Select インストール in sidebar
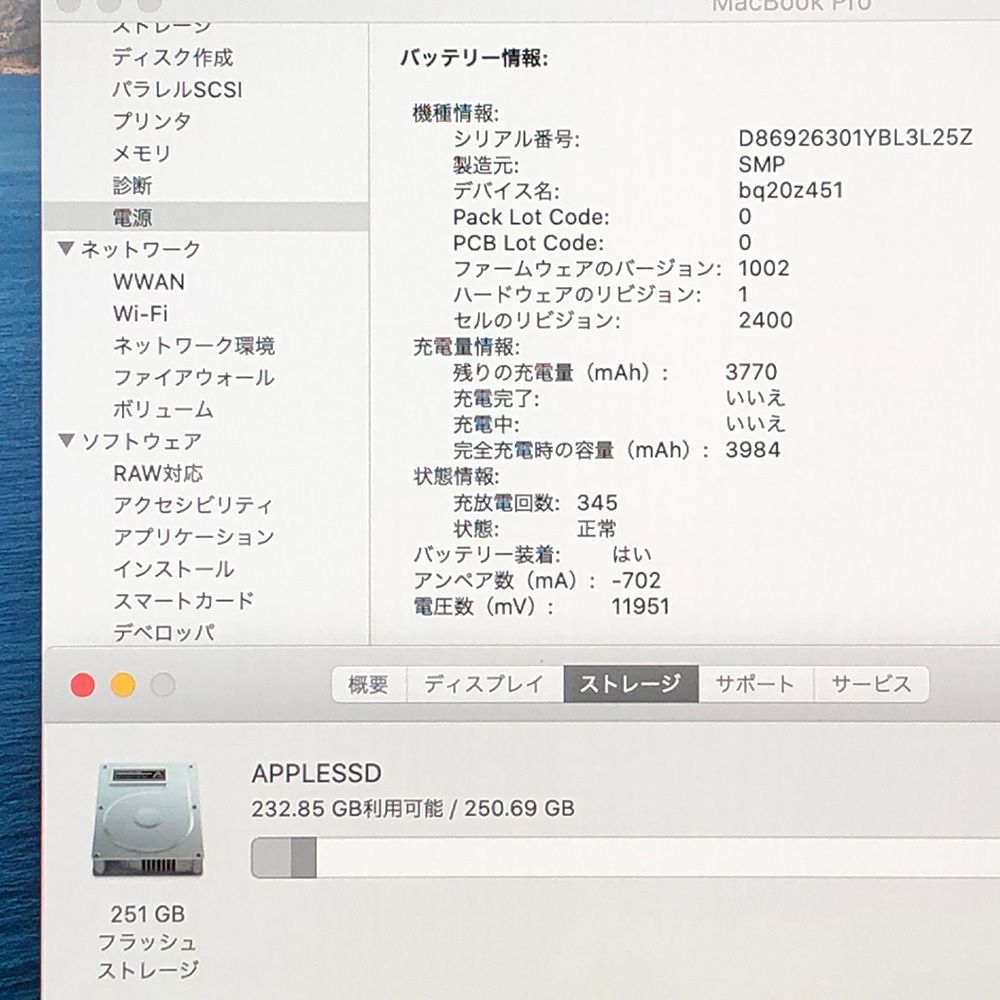 [x=173, y=569]
